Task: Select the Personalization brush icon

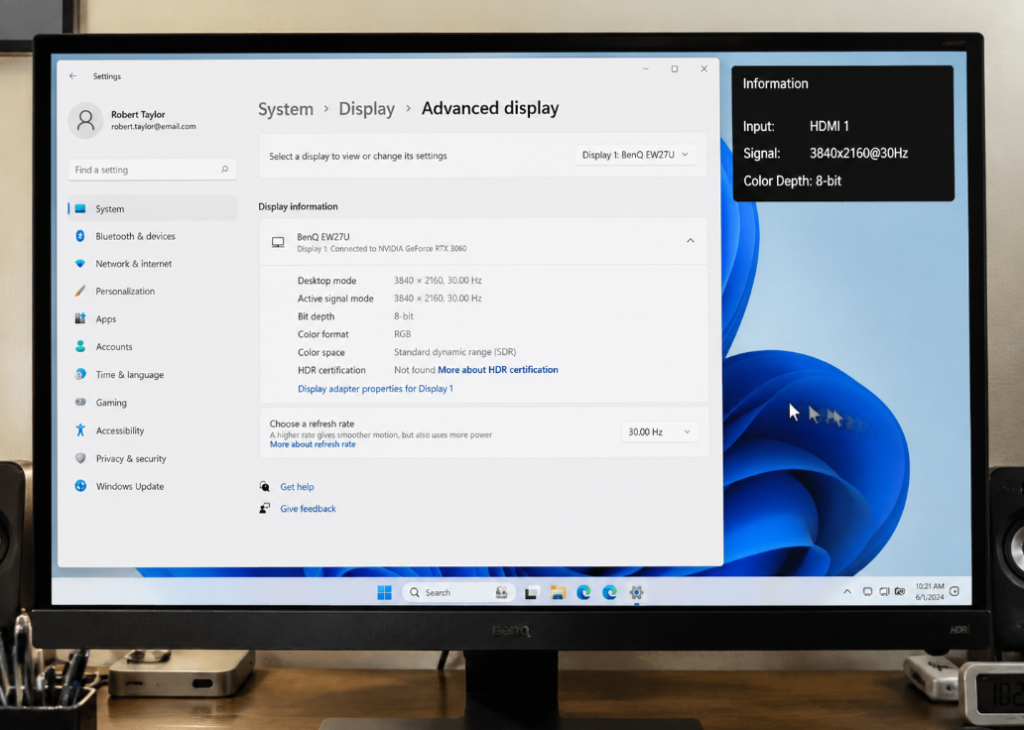Action: (x=80, y=291)
